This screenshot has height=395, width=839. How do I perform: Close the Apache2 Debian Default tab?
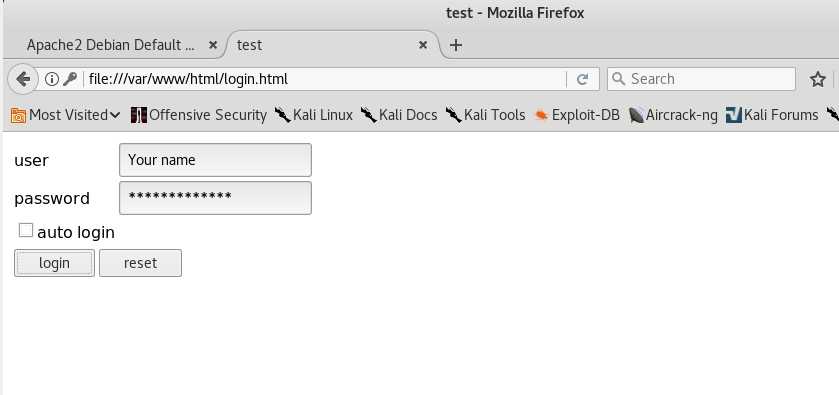[x=212, y=45]
